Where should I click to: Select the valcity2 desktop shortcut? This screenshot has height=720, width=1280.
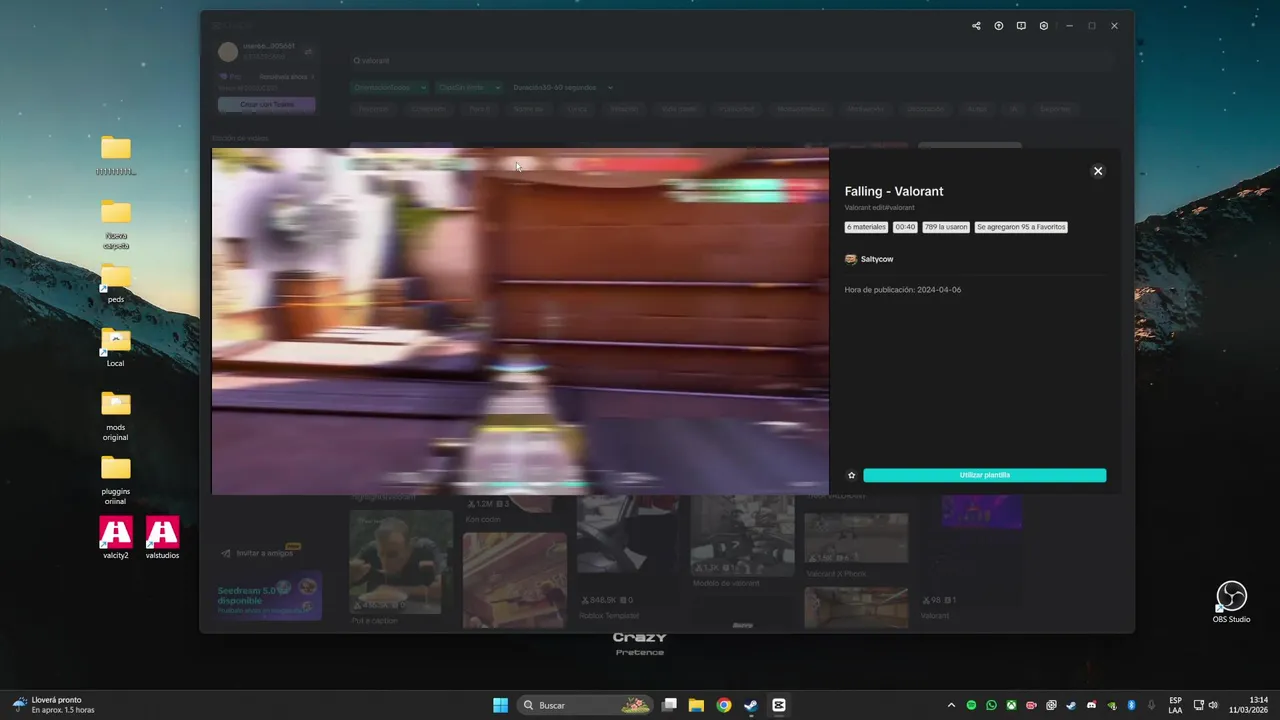click(x=116, y=538)
